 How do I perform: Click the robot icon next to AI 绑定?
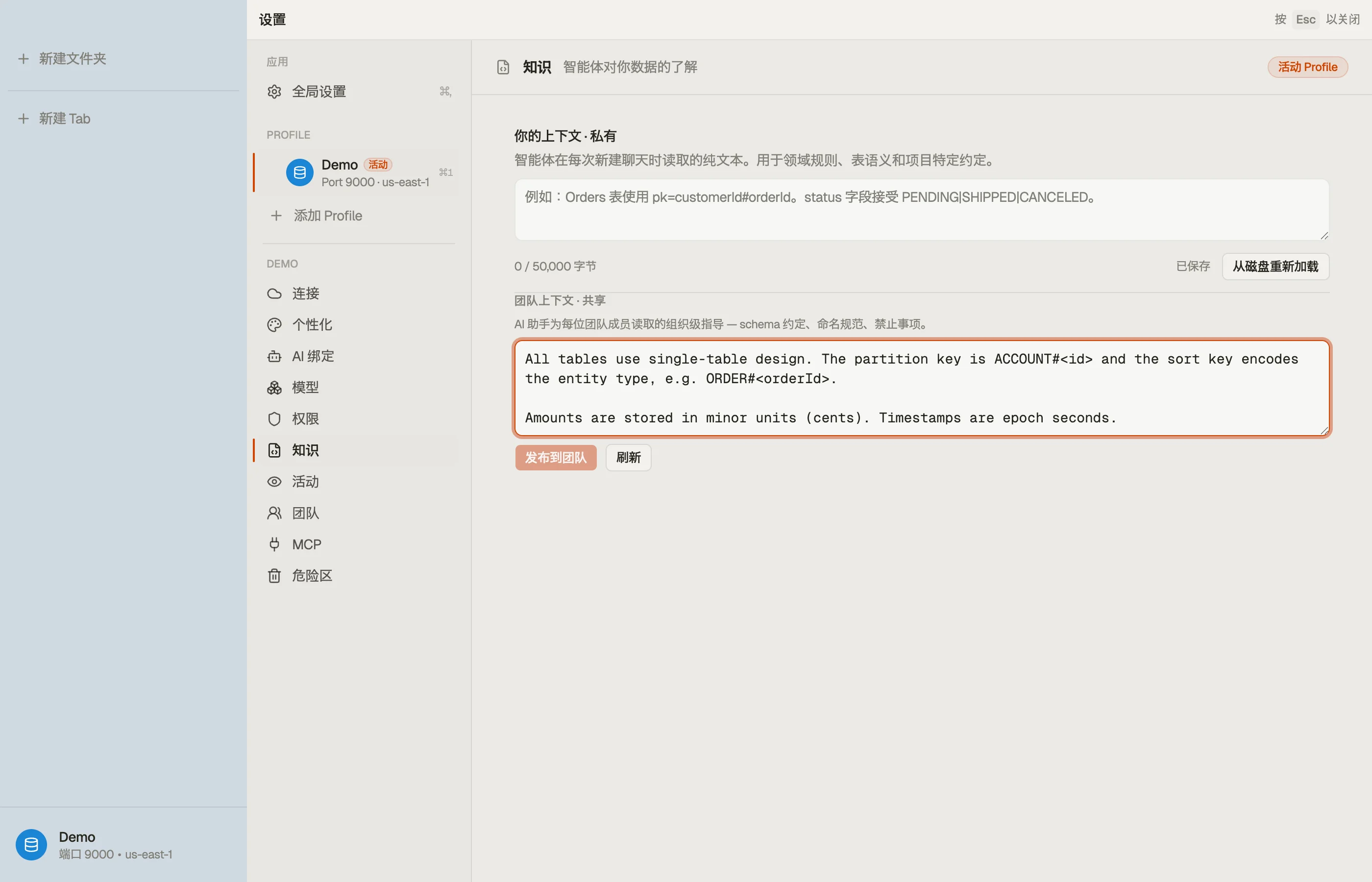[x=274, y=356]
